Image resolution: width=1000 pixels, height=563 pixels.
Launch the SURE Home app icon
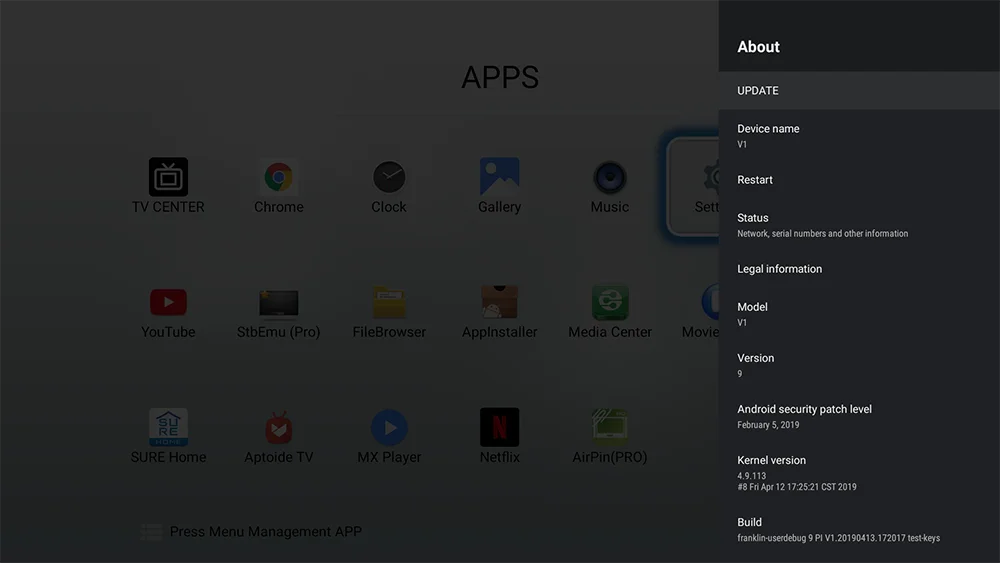(x=168, y=427)
